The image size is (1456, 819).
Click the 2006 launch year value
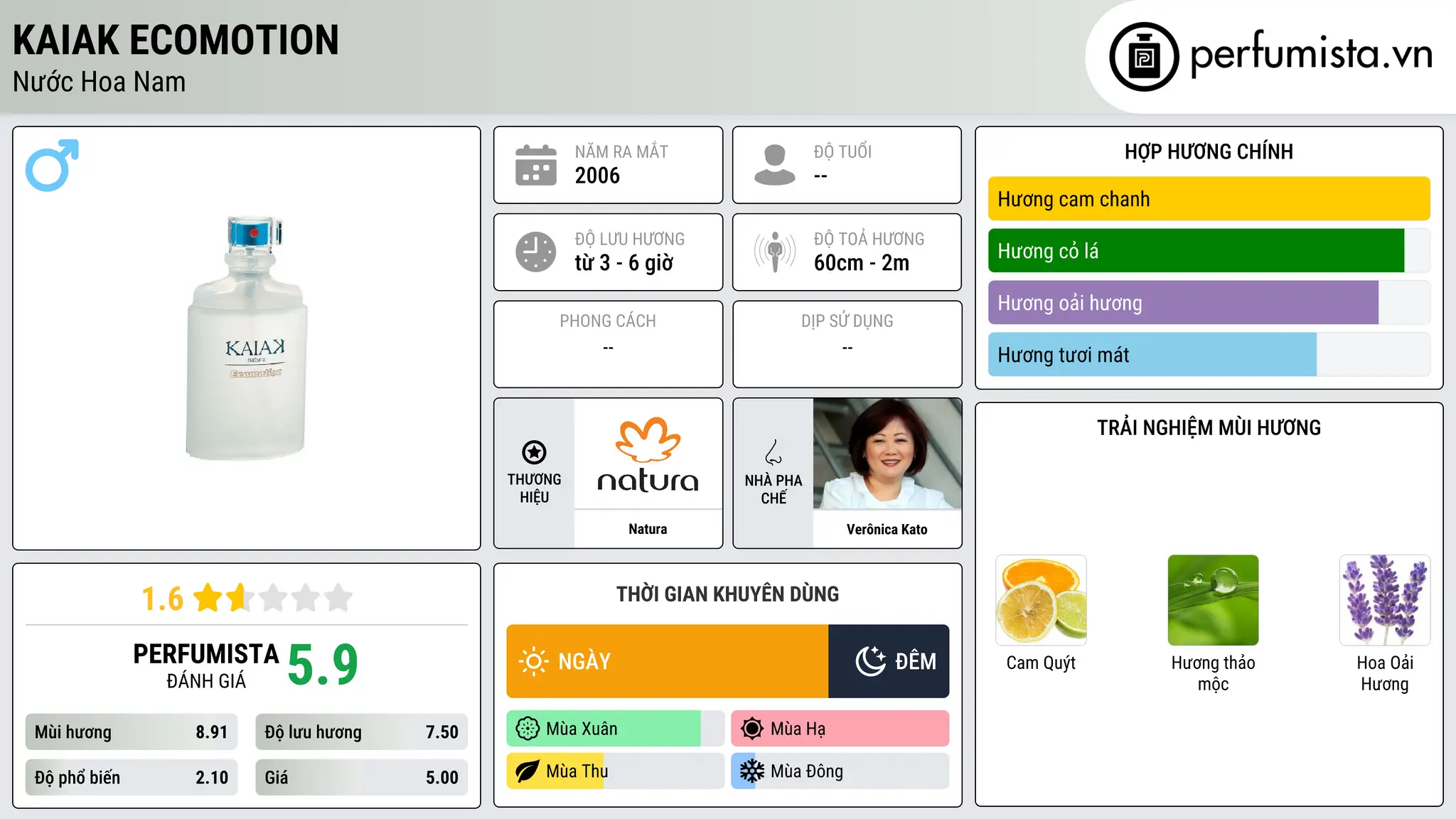pos(597,176)
